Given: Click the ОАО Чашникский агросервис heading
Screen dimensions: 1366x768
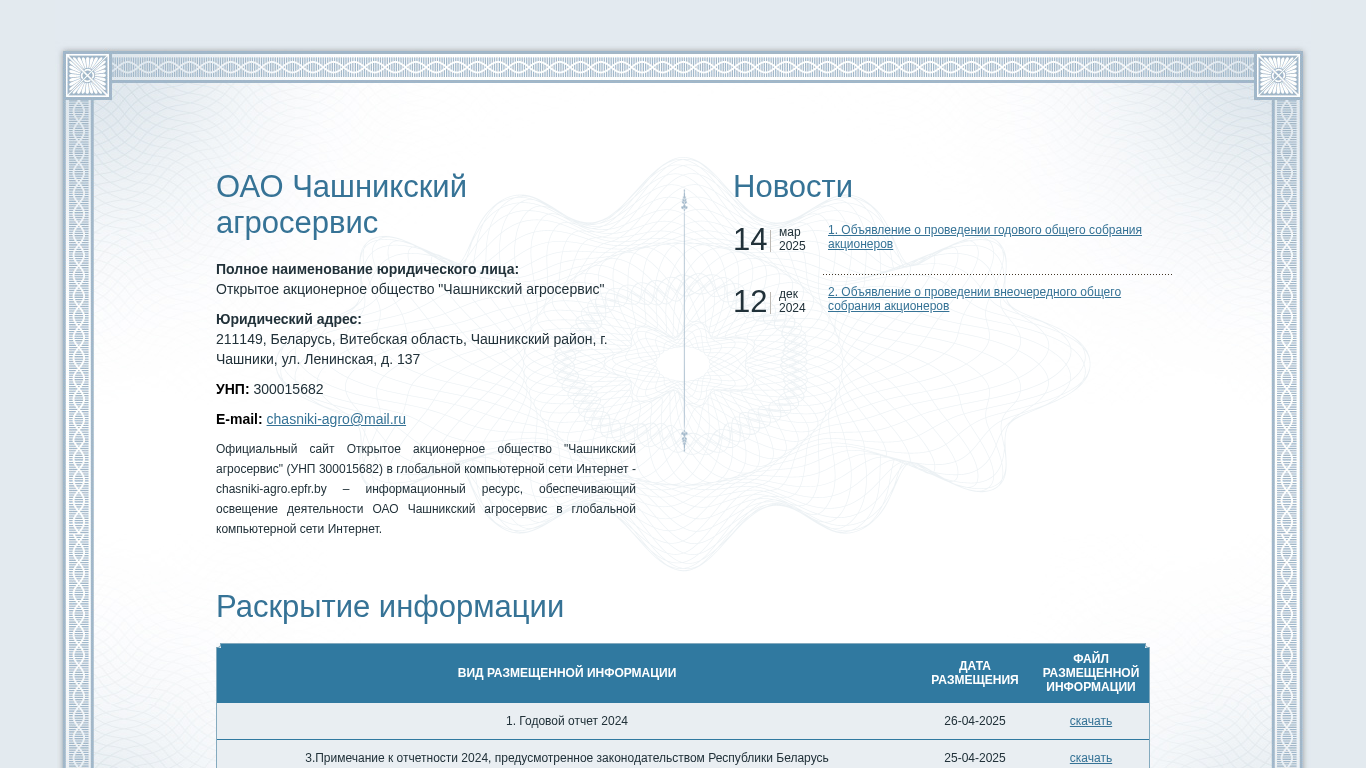Looking at the screenshot, I should pos(341,204).
